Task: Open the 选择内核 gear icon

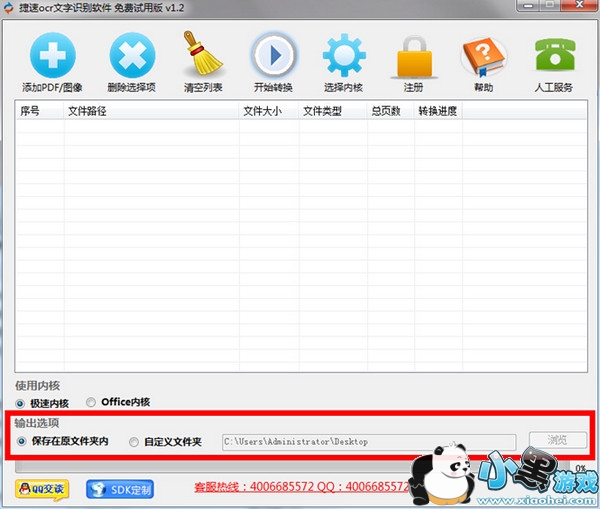Action: (x=344, y=55)
